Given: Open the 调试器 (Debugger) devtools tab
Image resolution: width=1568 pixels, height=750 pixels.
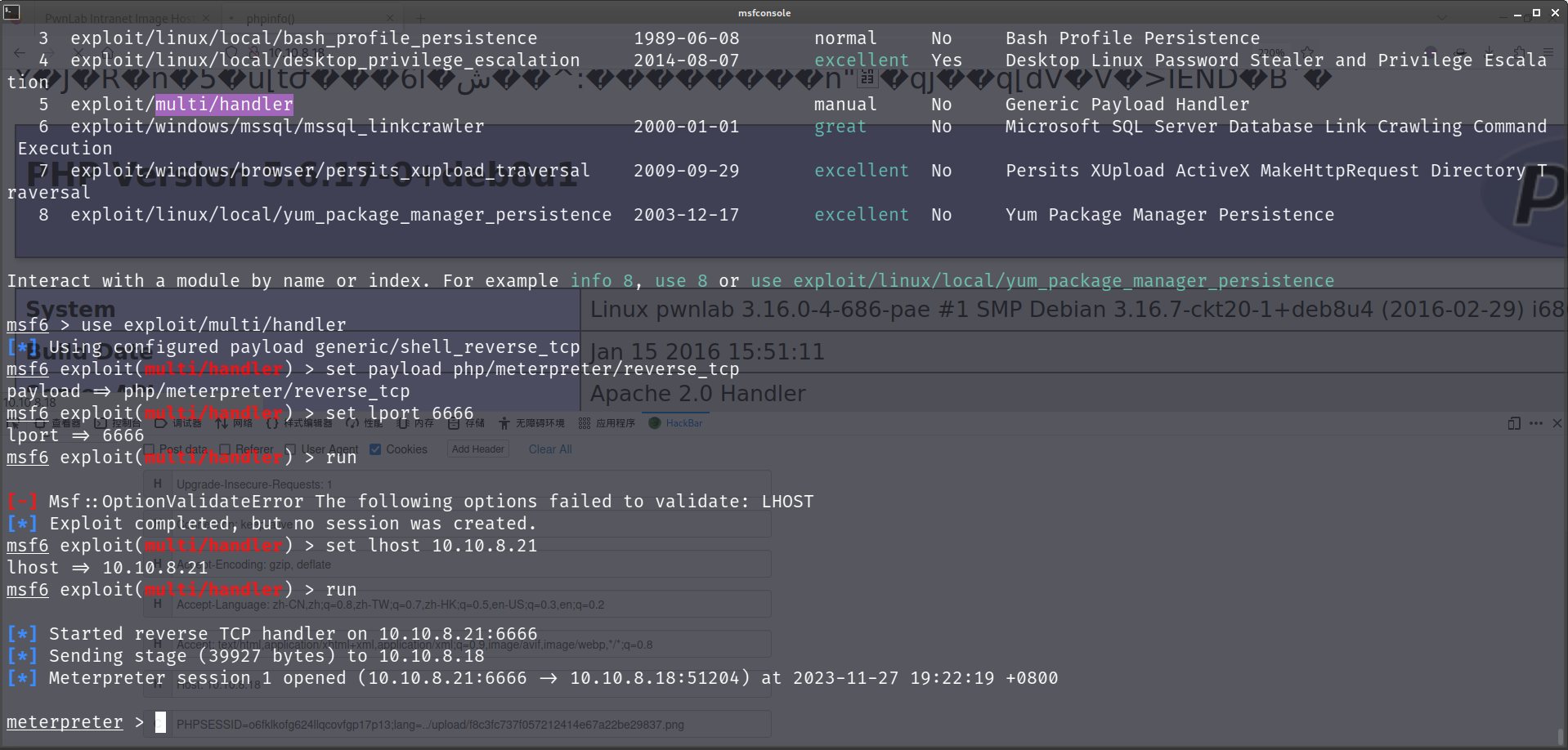Looking at the screenshot, I should pyautogui.click(x=178, y=423).
